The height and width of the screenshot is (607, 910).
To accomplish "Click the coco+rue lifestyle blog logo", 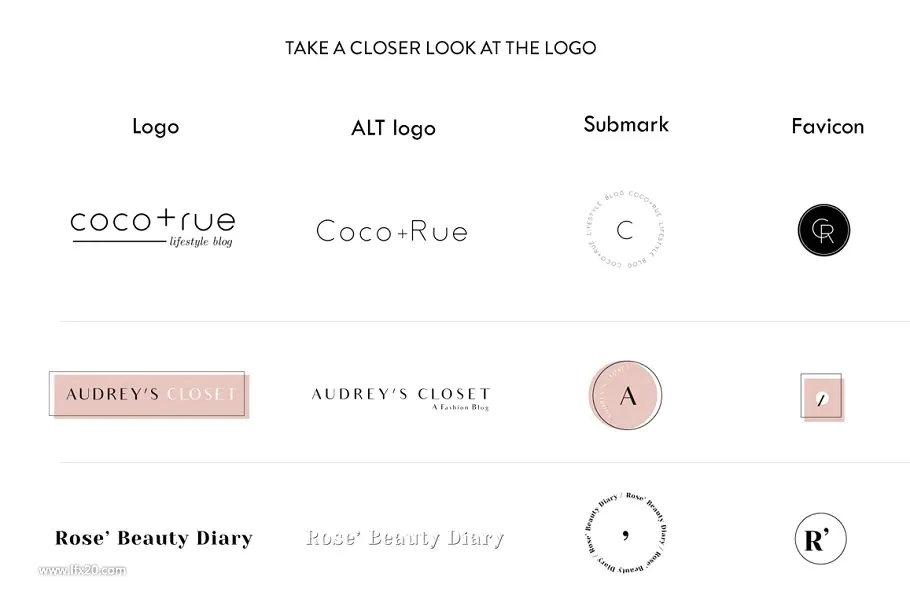I will click(x=153, y=229).
